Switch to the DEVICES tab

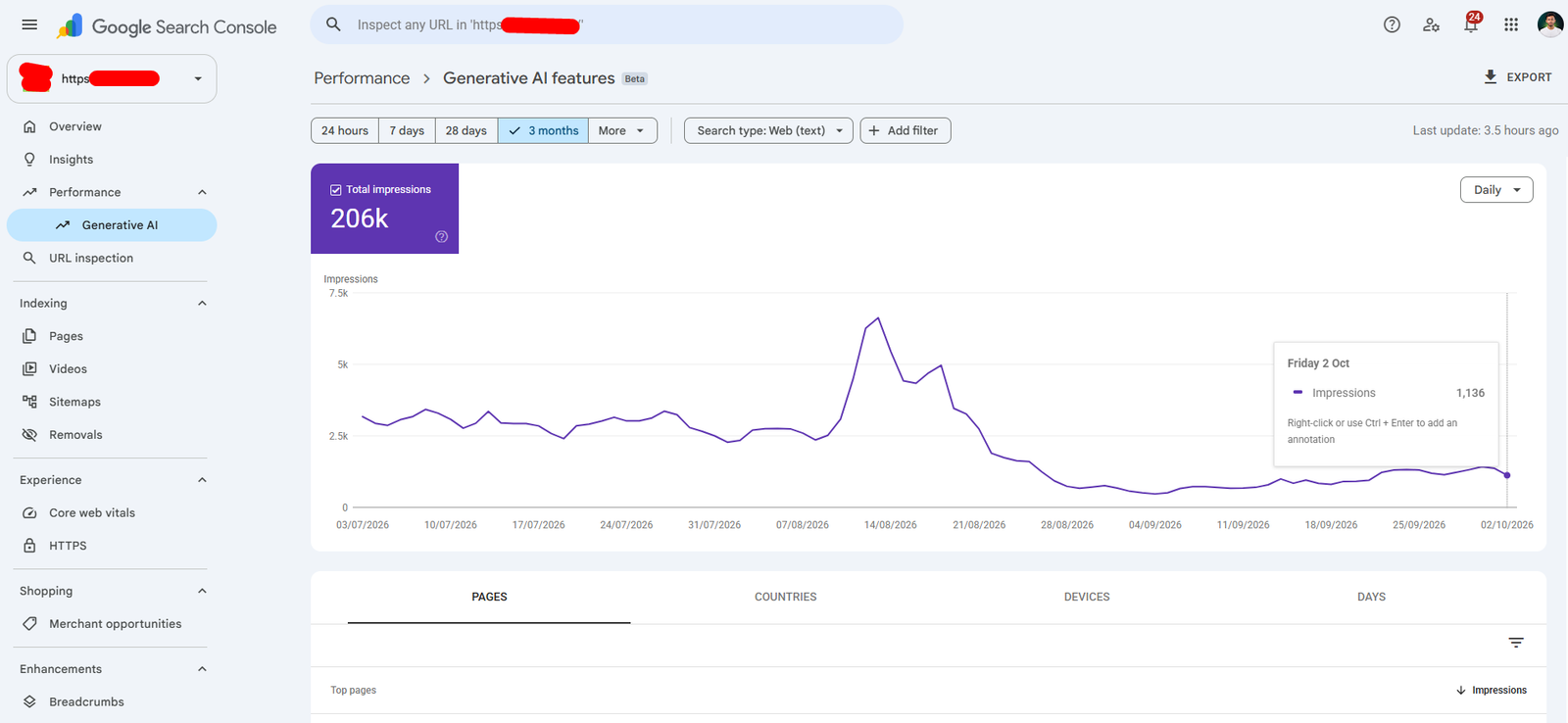pyautogui.click(x=1087, y=597)
